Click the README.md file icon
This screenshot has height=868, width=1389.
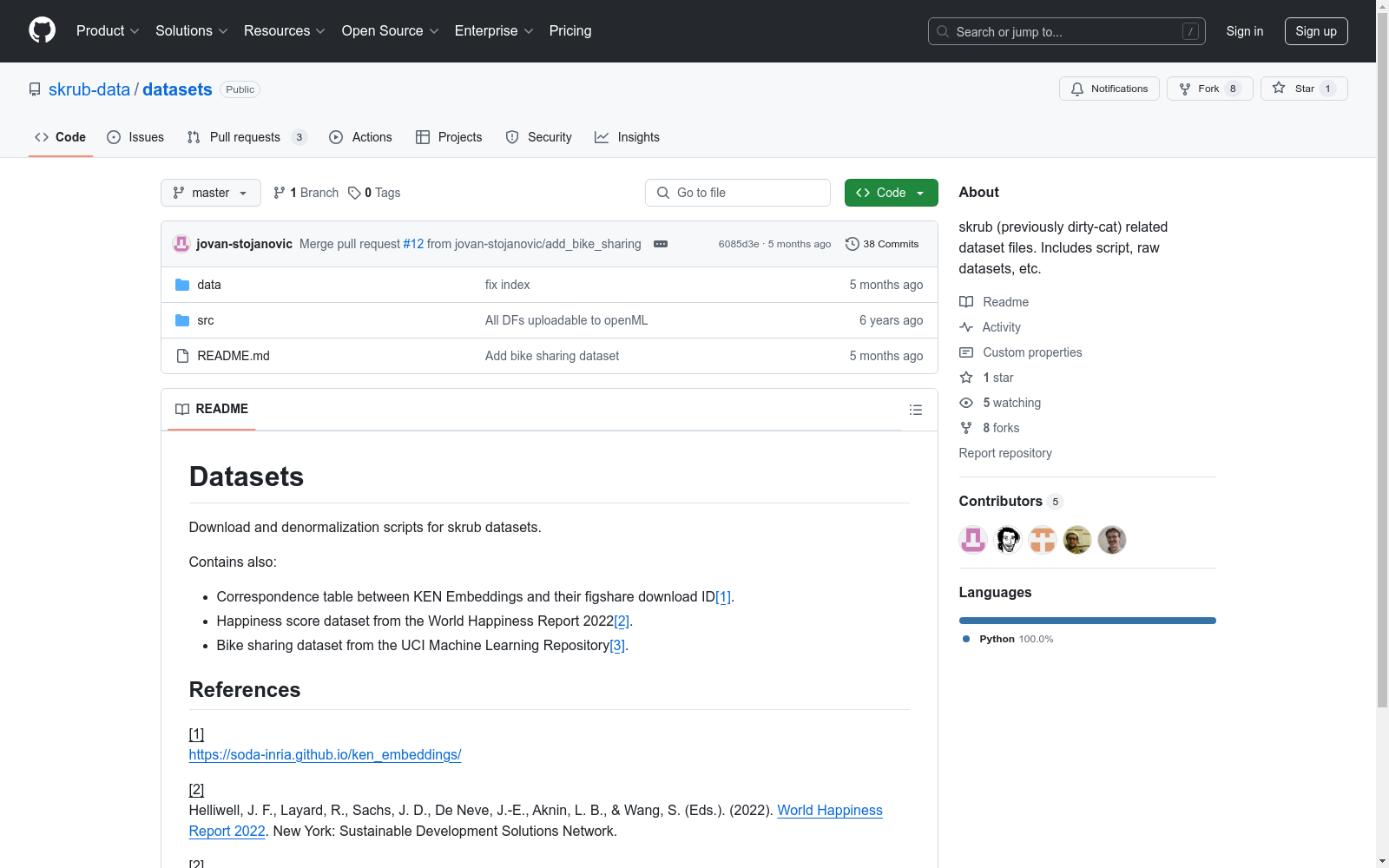coord(182,356)
